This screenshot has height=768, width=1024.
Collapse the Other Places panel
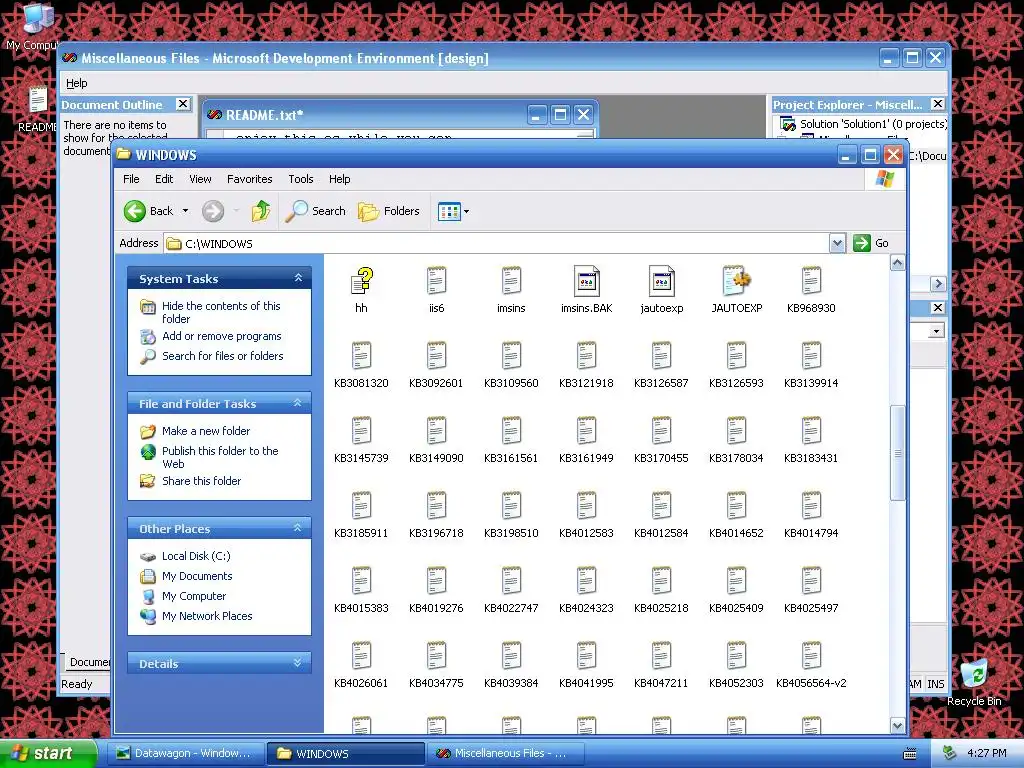pyautogui.click(x=298, y=528)
